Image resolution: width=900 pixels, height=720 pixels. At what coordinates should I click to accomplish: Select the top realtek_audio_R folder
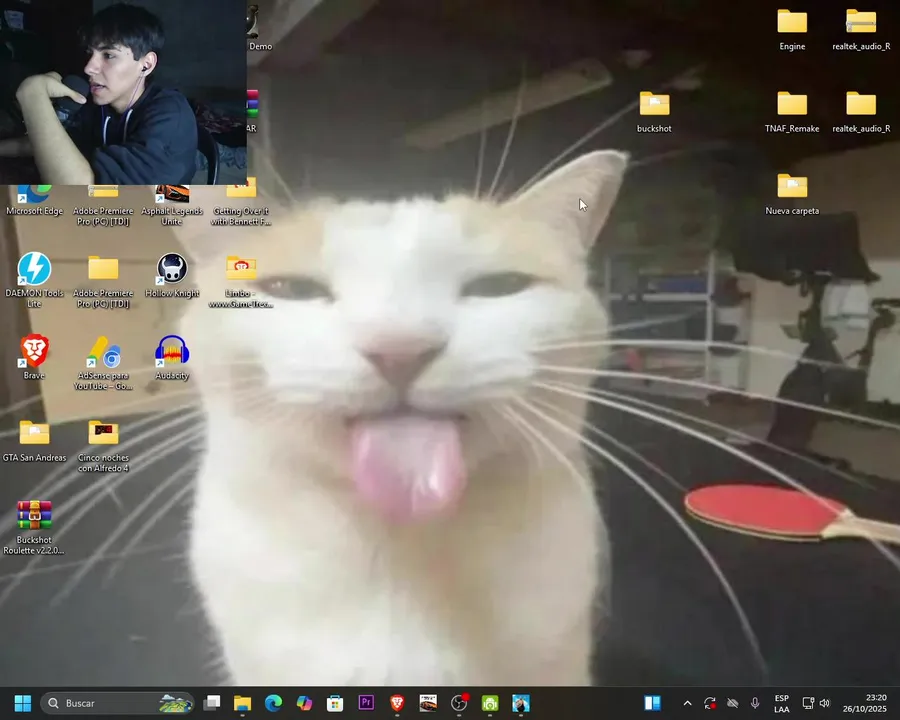[x=861, y=30]
